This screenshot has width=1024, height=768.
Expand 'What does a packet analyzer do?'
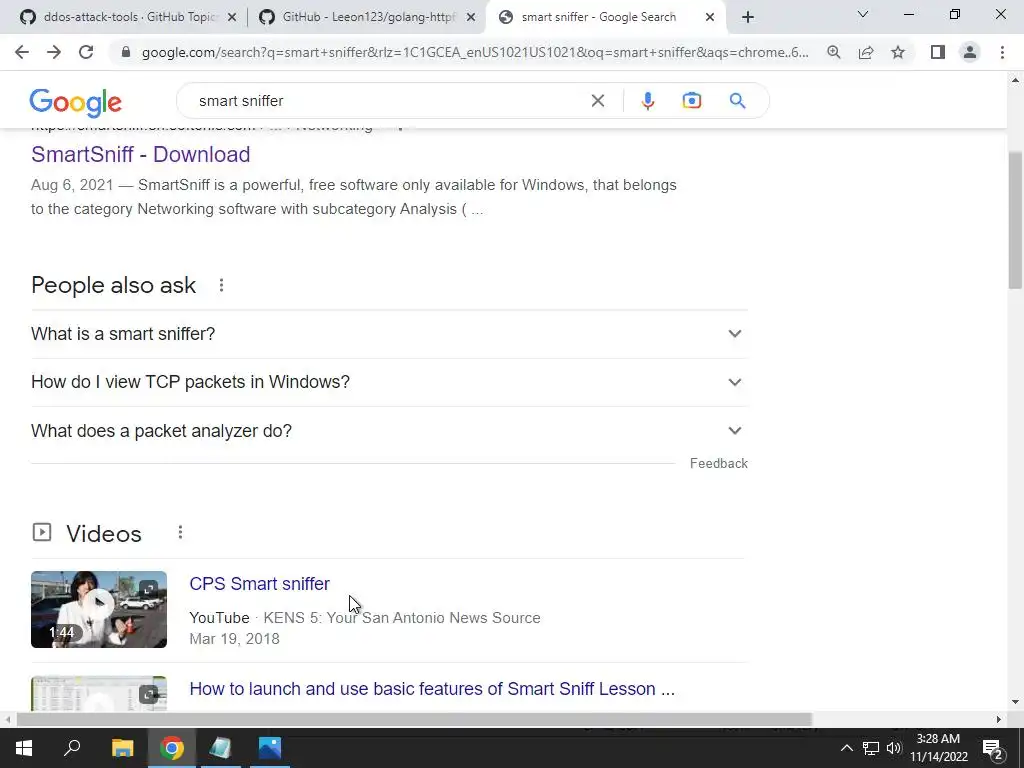click(389, 431)
